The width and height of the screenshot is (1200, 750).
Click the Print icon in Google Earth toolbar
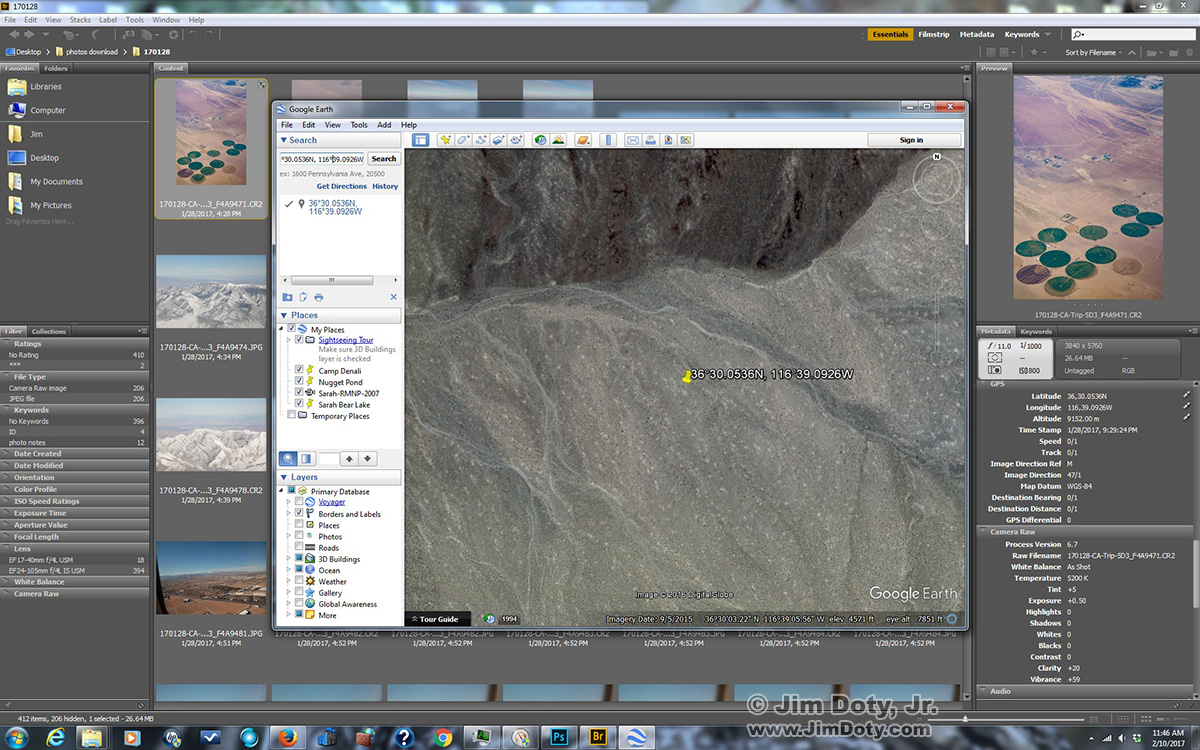(650, 140)
